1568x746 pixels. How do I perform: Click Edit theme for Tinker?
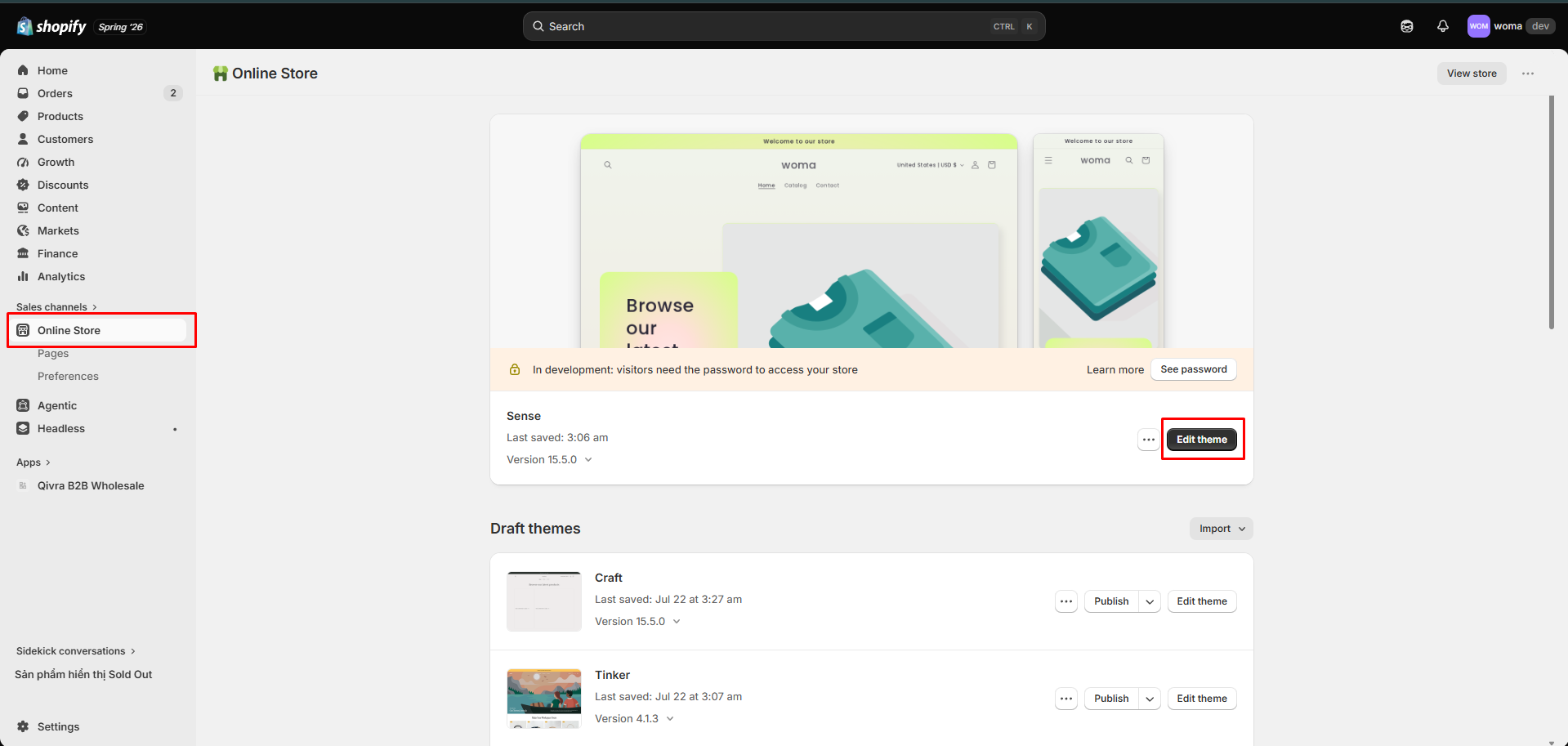1202,699
